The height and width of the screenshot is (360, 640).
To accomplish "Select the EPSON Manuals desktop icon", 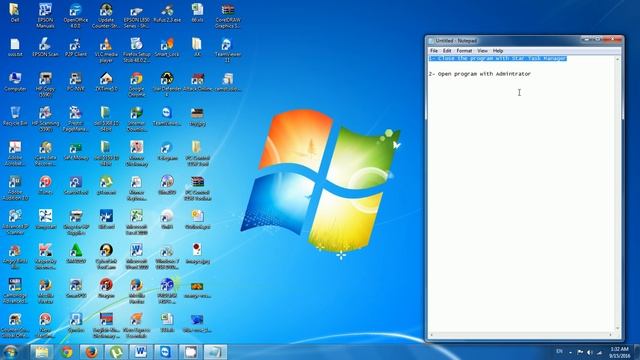I will click(x=45, y=16).
